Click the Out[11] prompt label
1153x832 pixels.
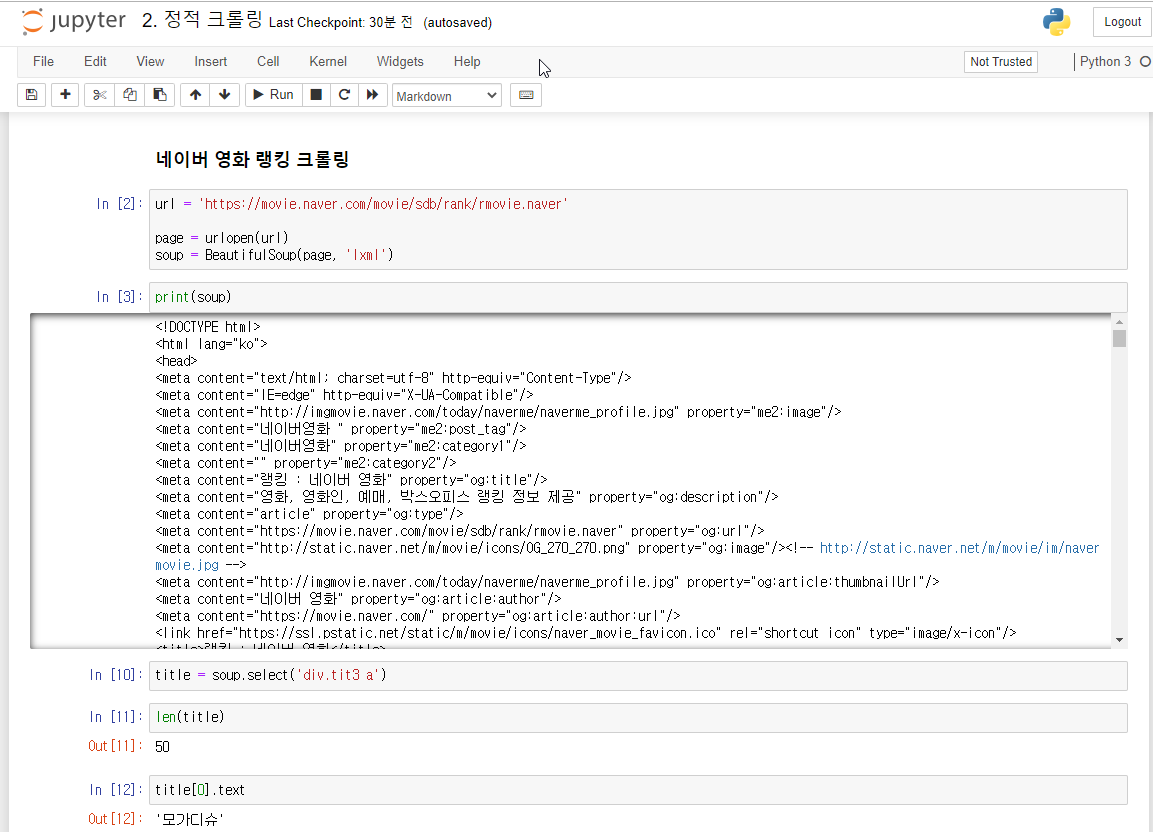115,746
